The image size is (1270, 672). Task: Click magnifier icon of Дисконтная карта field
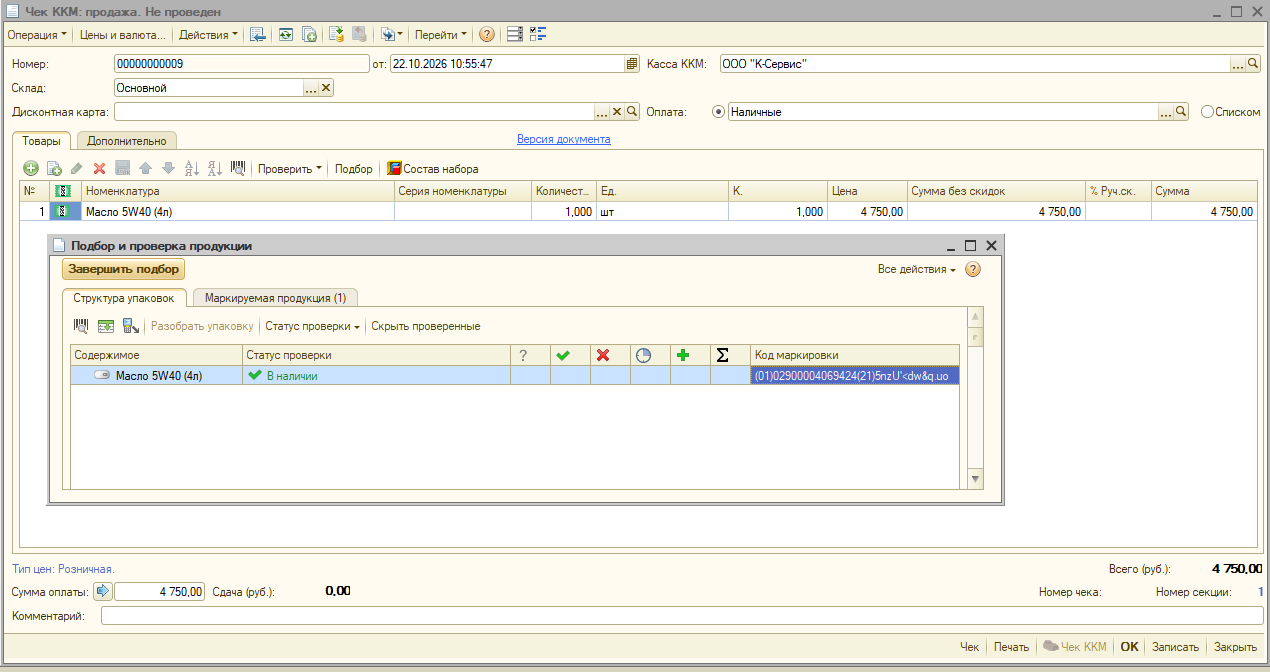coord(632,112)
